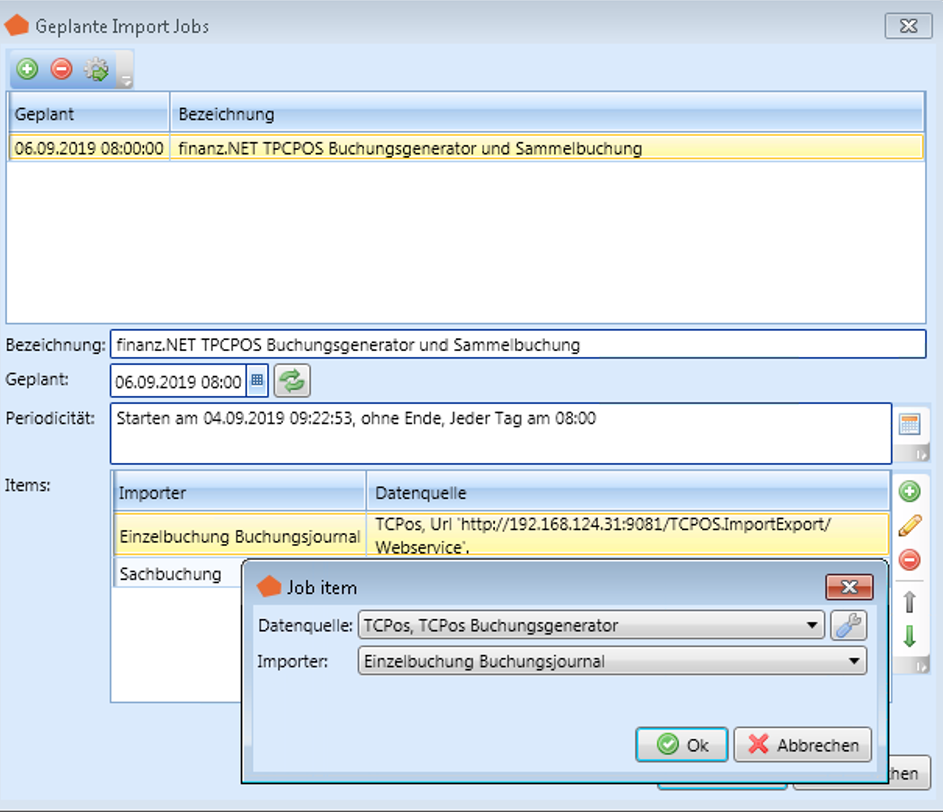Open calendar picker in Geplant date field
The image size is (943, 812).
pyautogui.click(x=257, y=381)
